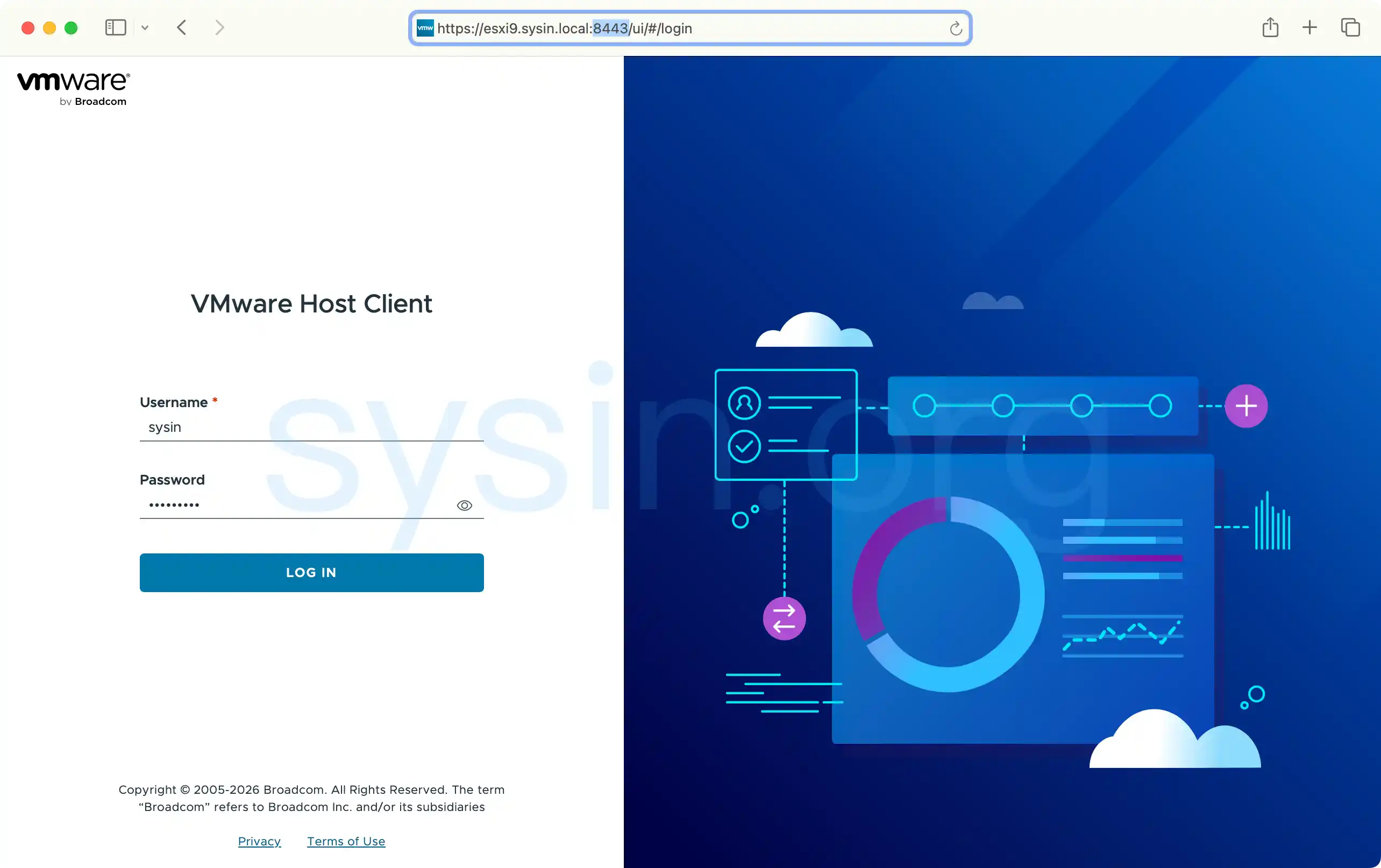Minimize the window with yellow button
The height and width of the screenshot is (868, 1381).
point(49,27)
